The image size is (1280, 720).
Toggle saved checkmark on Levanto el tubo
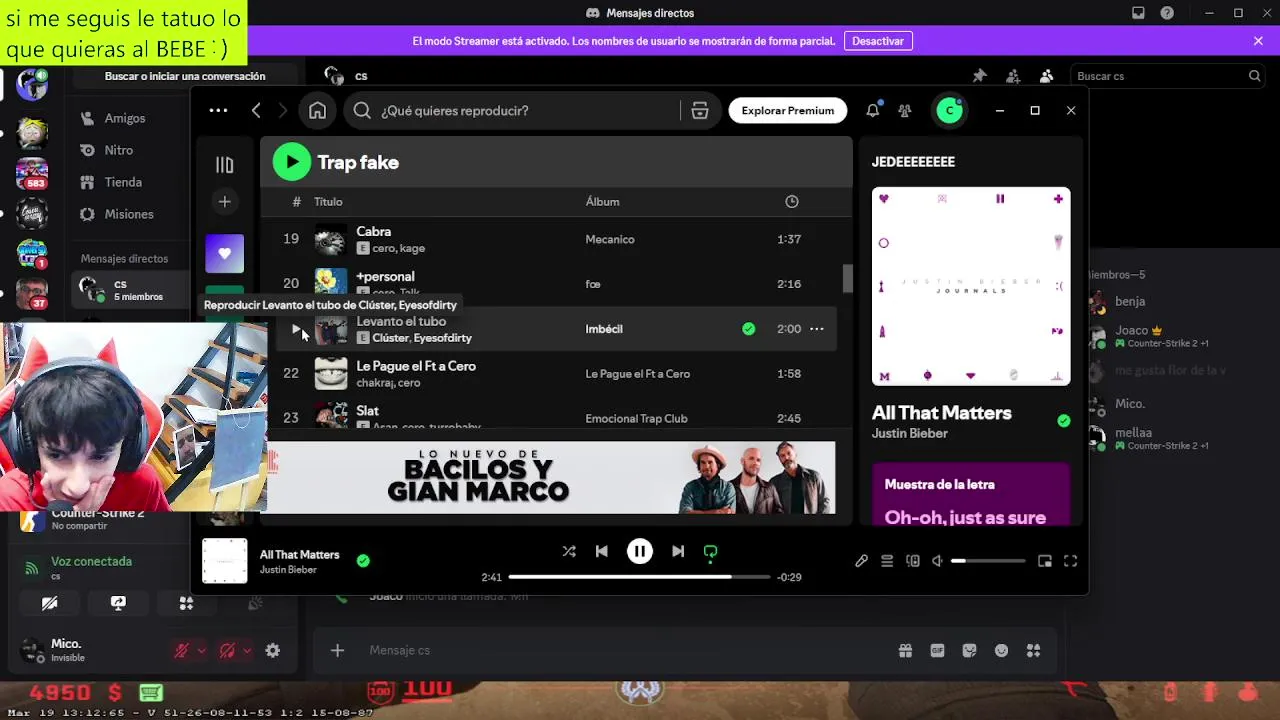coord(748,329)
